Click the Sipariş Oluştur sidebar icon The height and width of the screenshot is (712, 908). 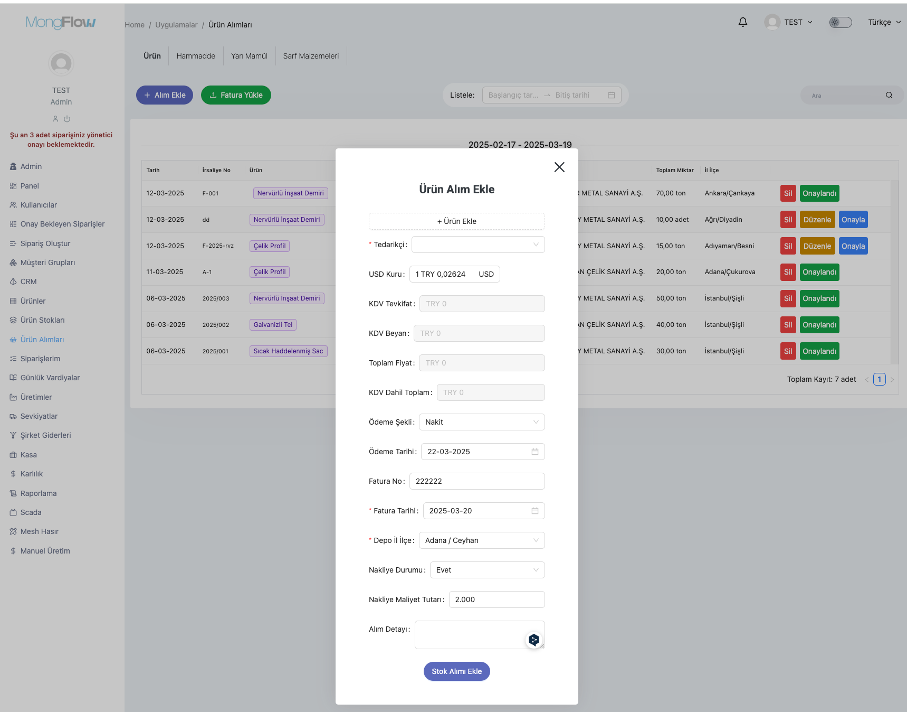coord(13,243)
